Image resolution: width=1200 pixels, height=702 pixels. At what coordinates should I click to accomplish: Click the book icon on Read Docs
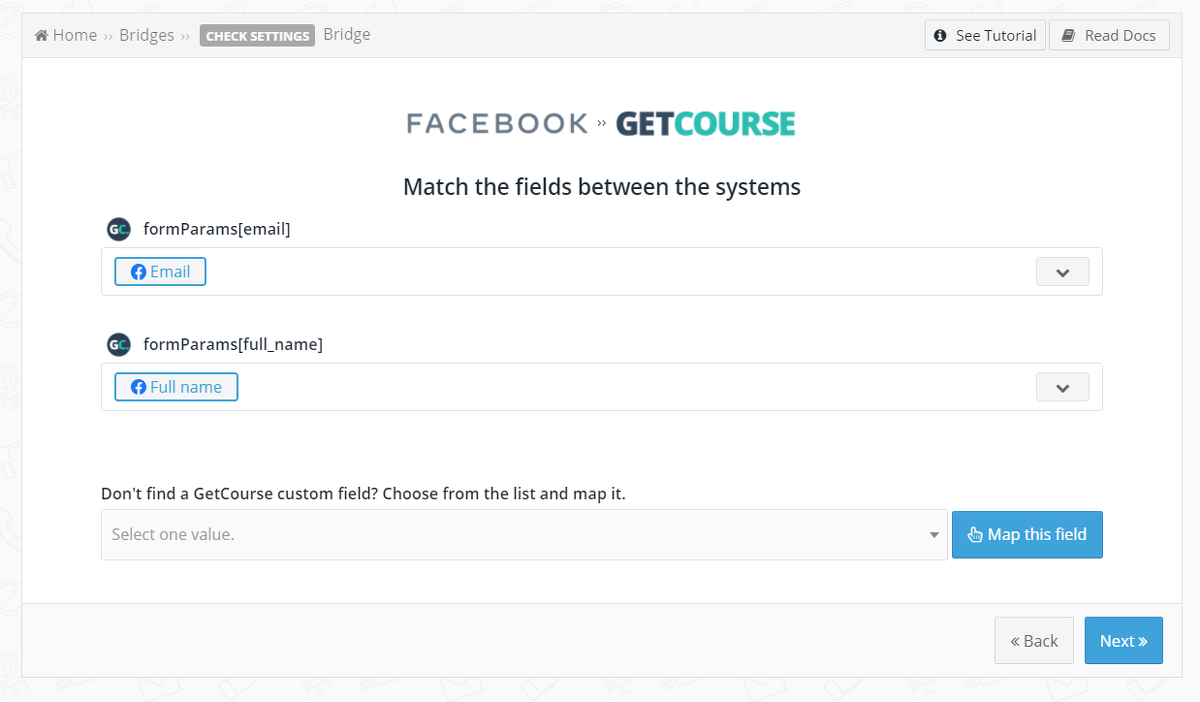coord(1068,36)
